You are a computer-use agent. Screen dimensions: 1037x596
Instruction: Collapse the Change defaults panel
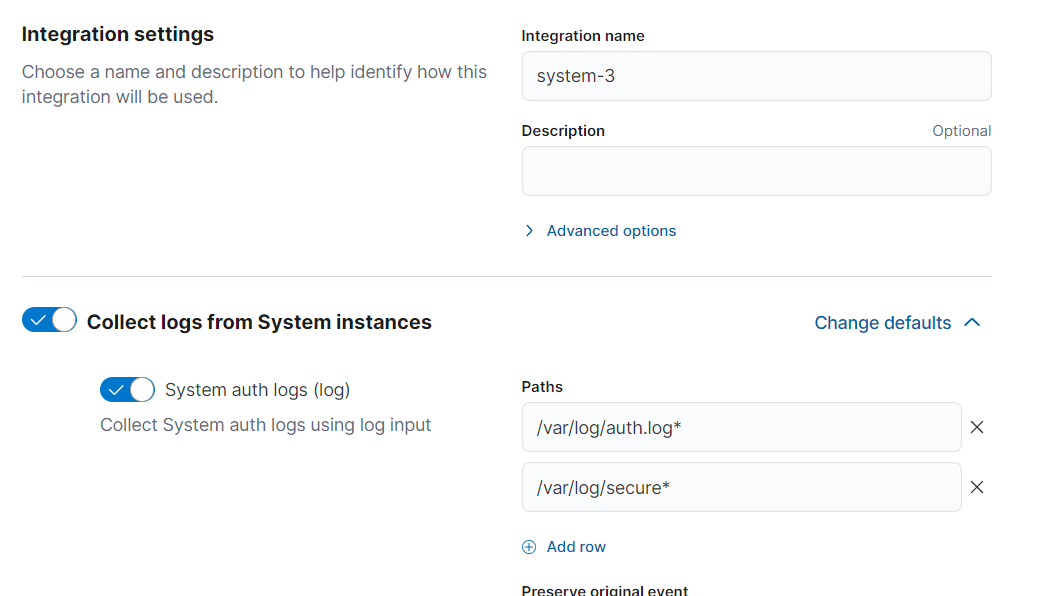(882, 323)
